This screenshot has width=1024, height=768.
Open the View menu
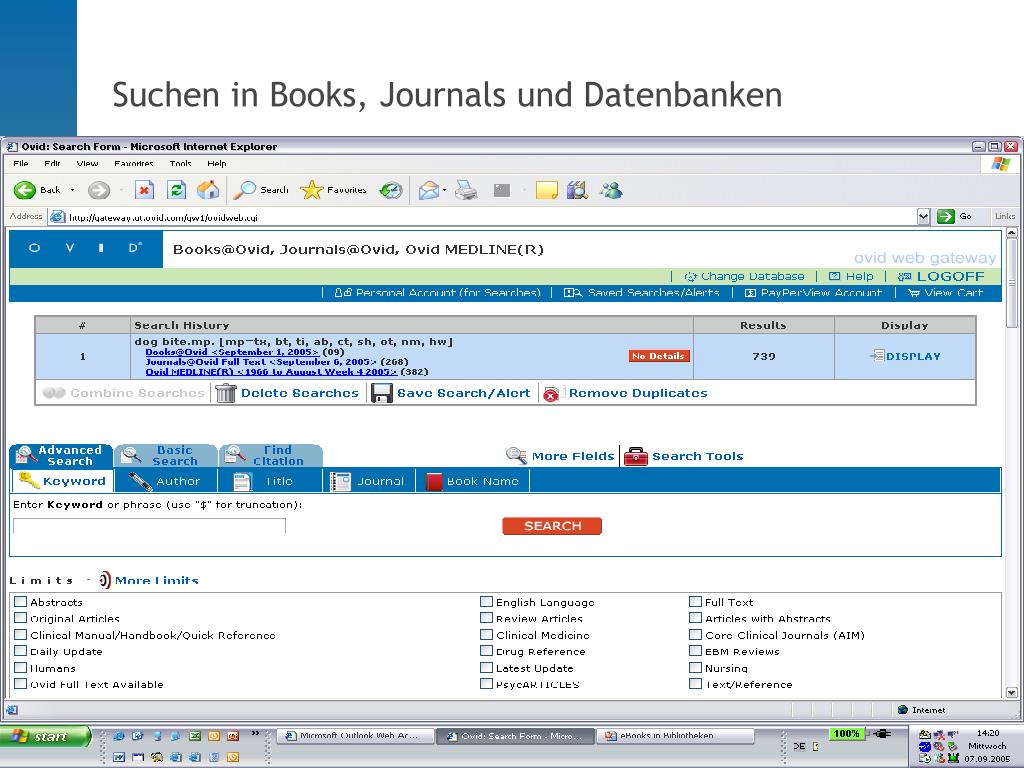(x=88, y=163)
